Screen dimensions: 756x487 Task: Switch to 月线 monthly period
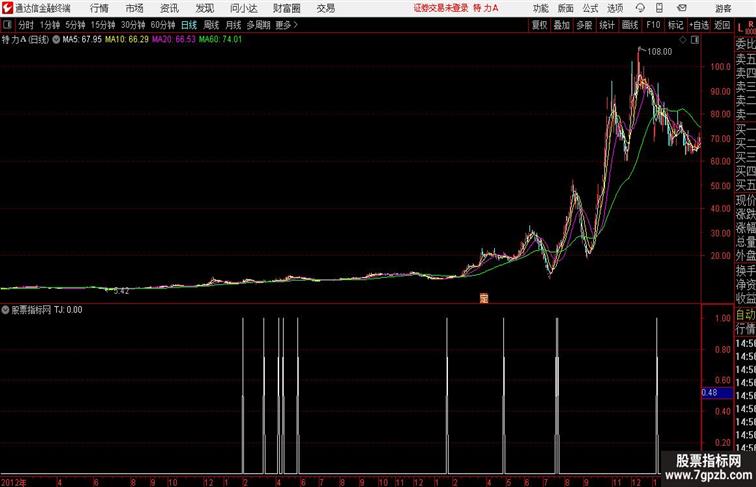(x=233, y=25)
